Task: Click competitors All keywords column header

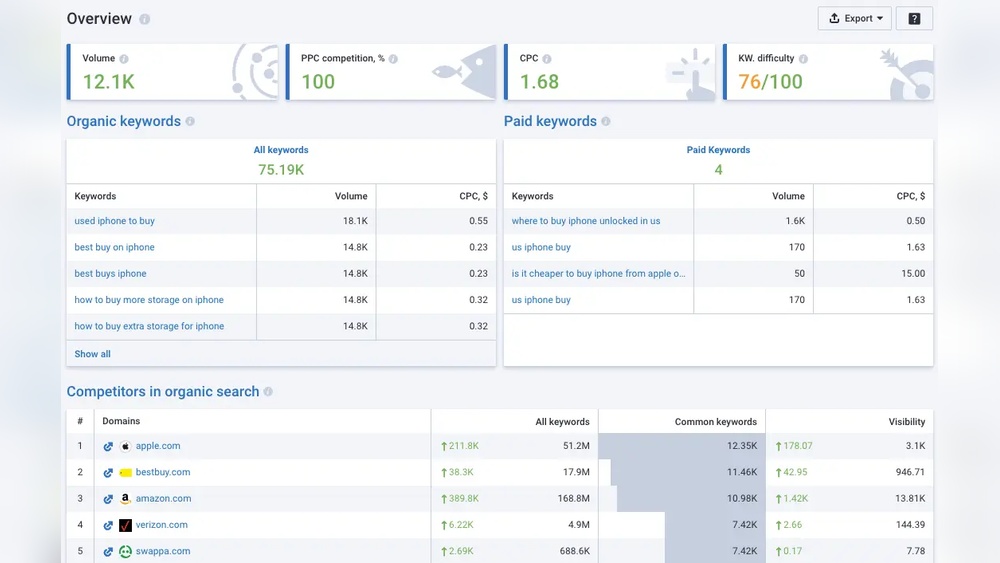Action: 562,421
